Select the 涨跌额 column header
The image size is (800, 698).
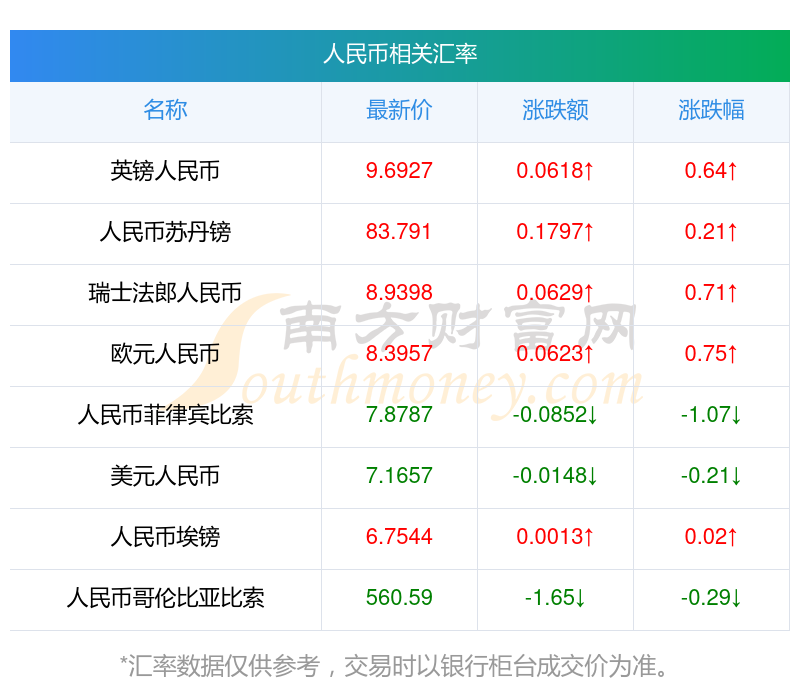[x=555, y=110]
